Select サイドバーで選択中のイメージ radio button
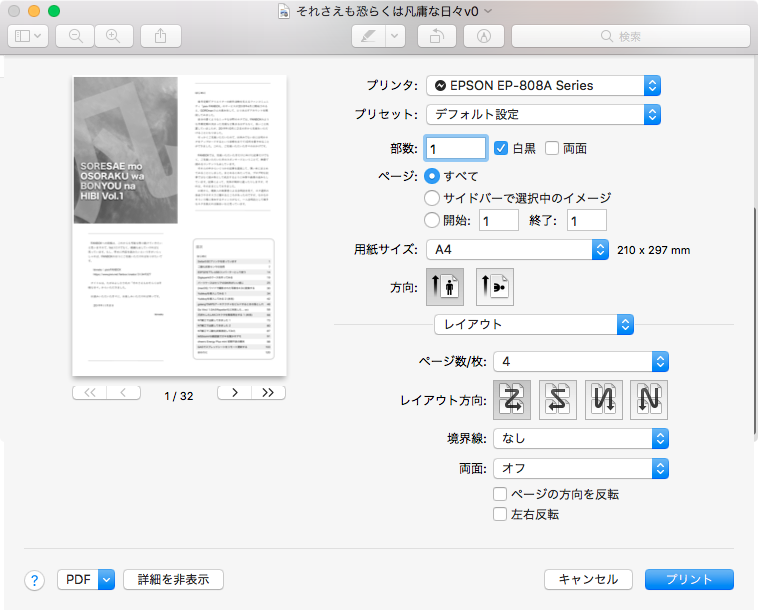Viewport: 758px width, 610px height. coord(432,198)
